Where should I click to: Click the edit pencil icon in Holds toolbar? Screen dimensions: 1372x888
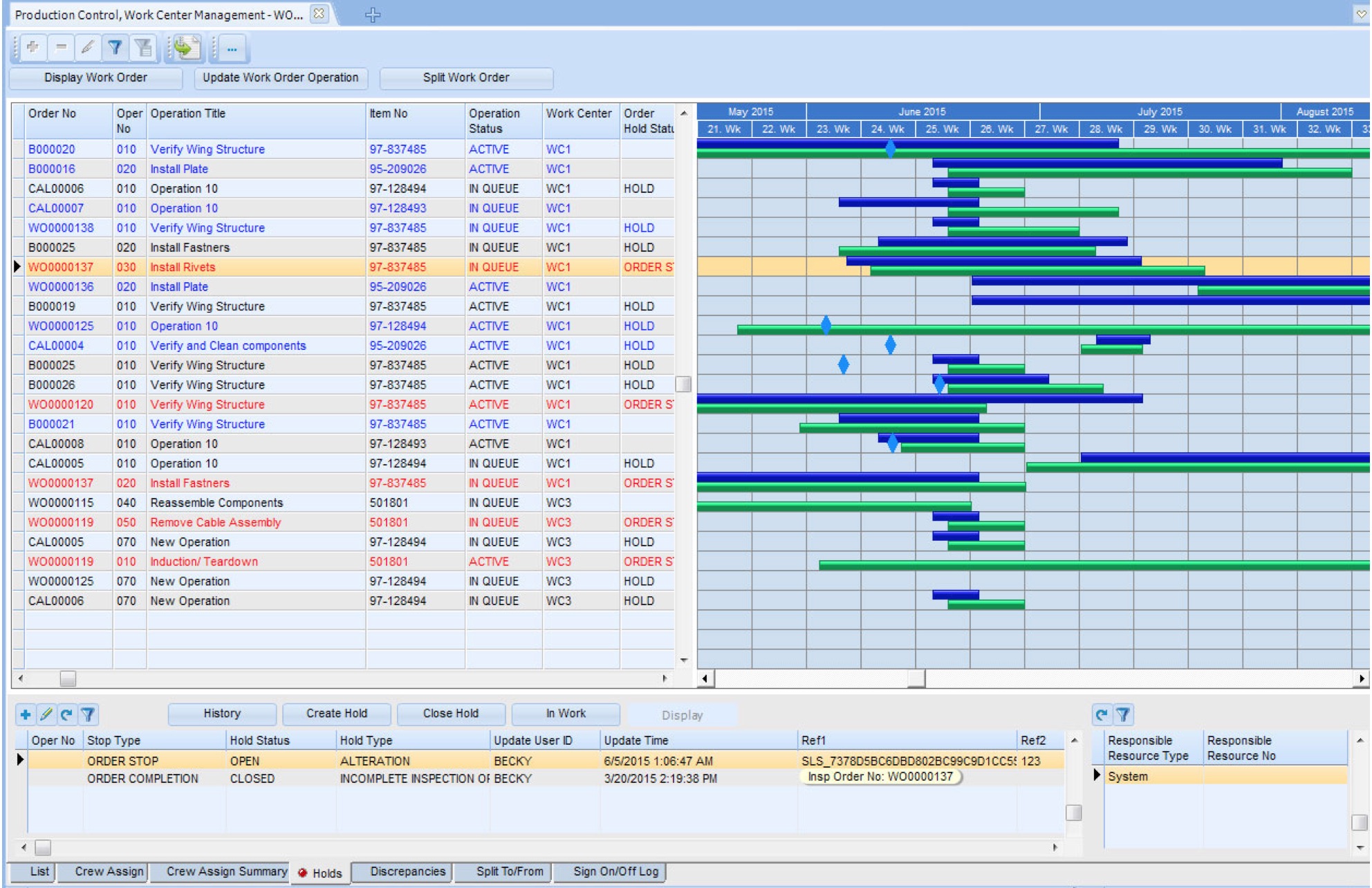pos(46,714)
